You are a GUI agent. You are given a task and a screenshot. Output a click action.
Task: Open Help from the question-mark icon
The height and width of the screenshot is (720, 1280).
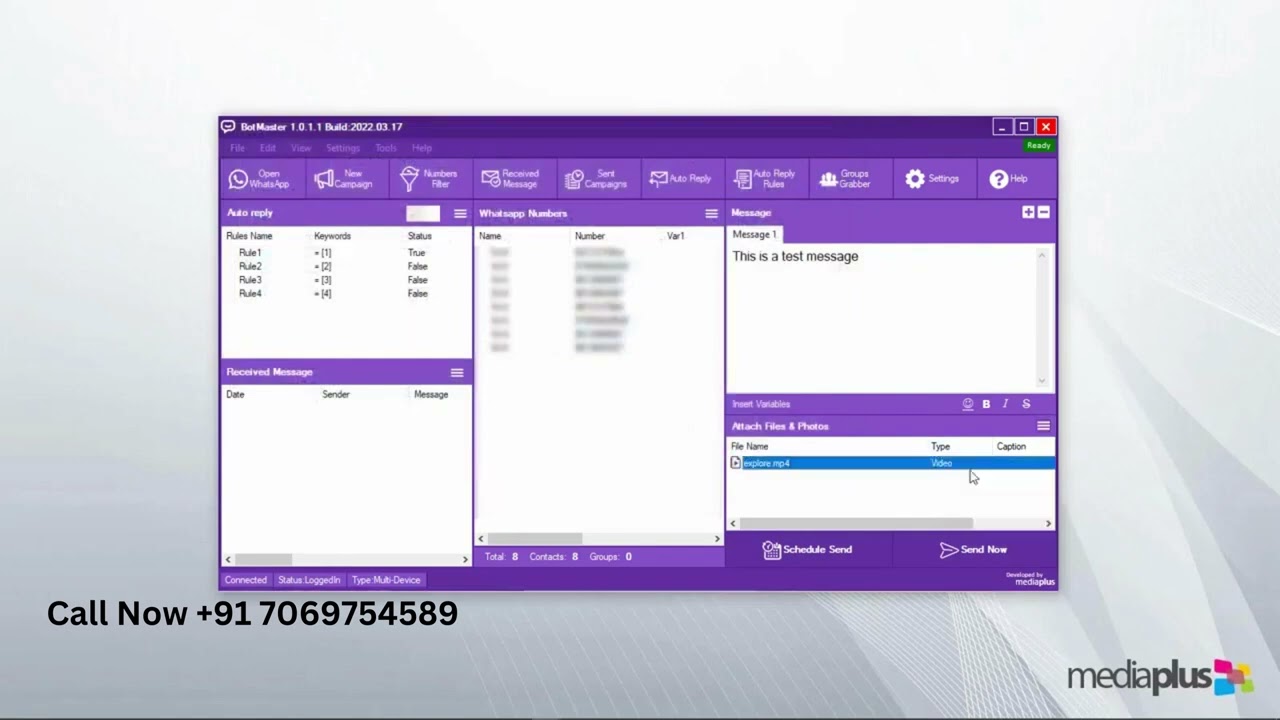(x=1009, y=179)
